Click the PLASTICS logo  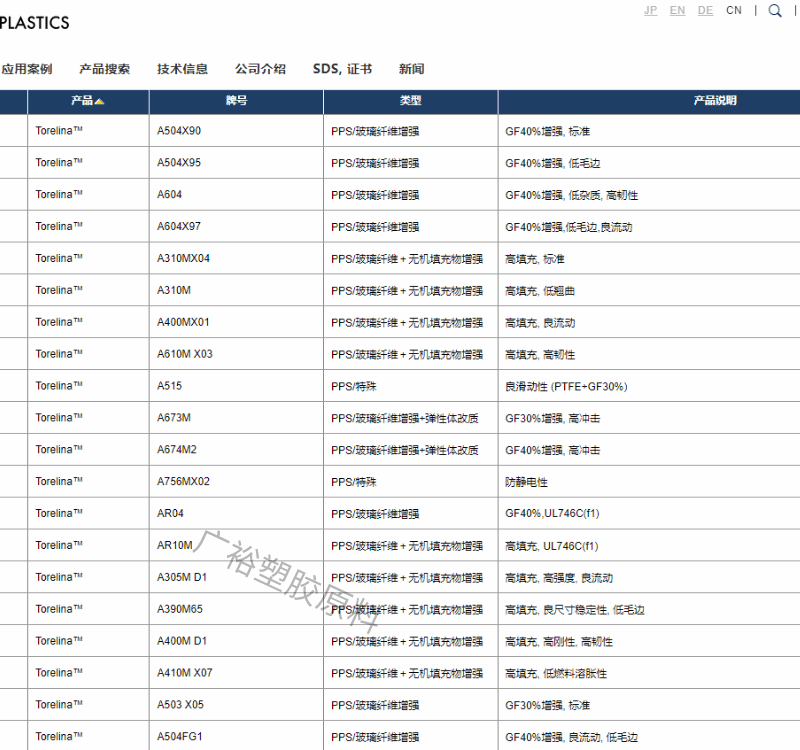coord(34,23)
